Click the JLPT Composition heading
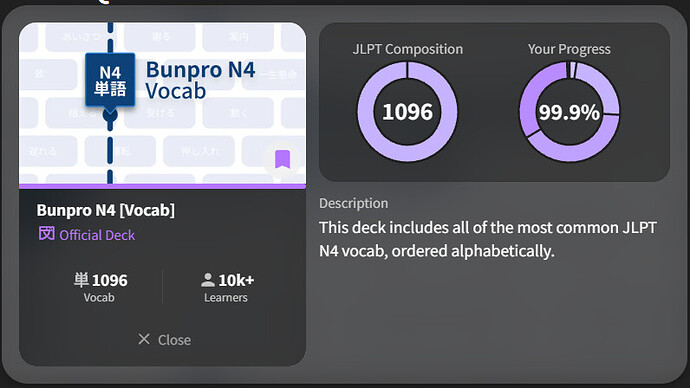The height and width of the screenshot is (388, 690). pyautogui.click(x=407, y=49)
